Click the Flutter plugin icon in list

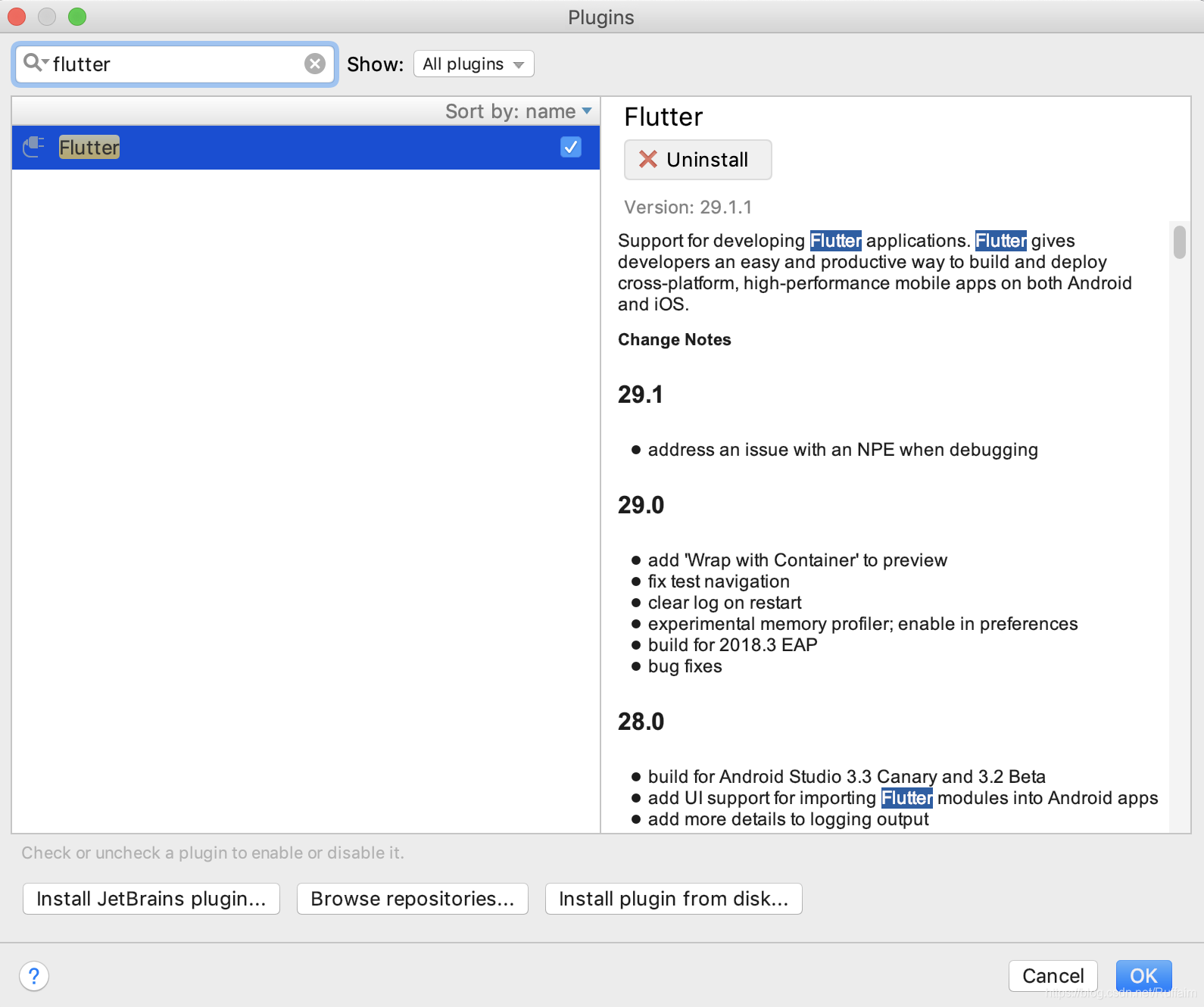tap(33, 147)
